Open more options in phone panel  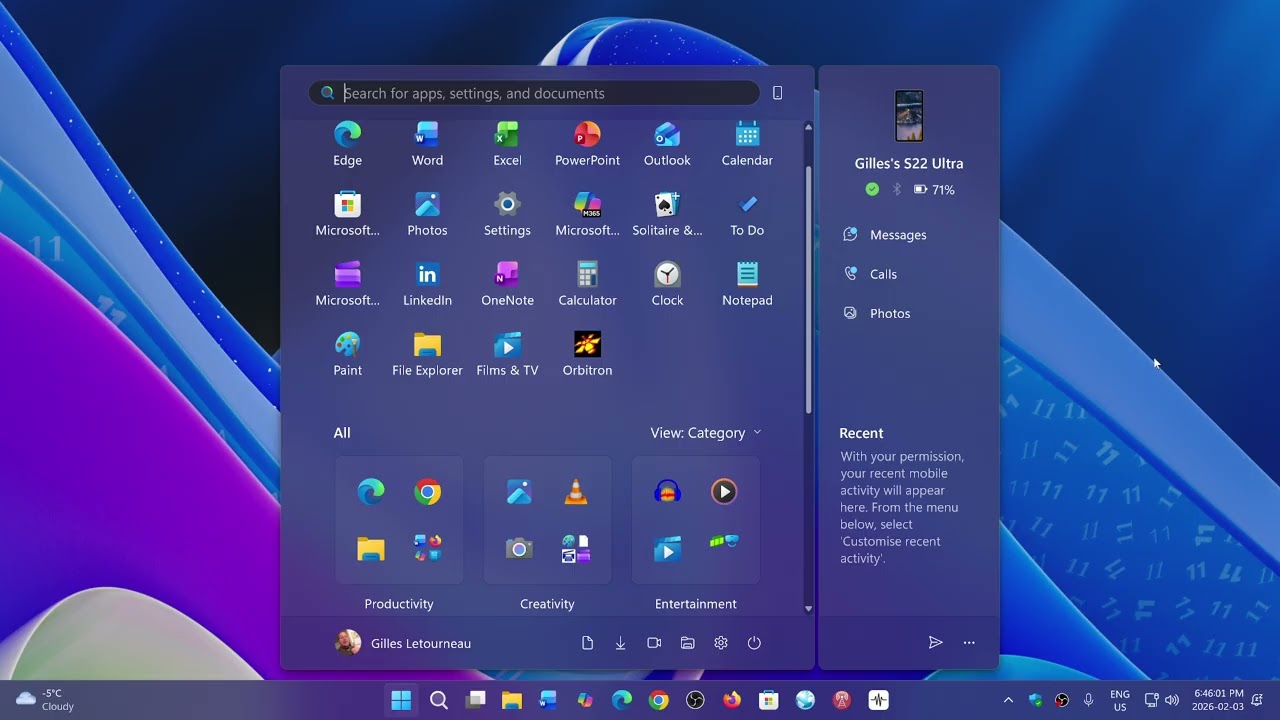(969, 643)
